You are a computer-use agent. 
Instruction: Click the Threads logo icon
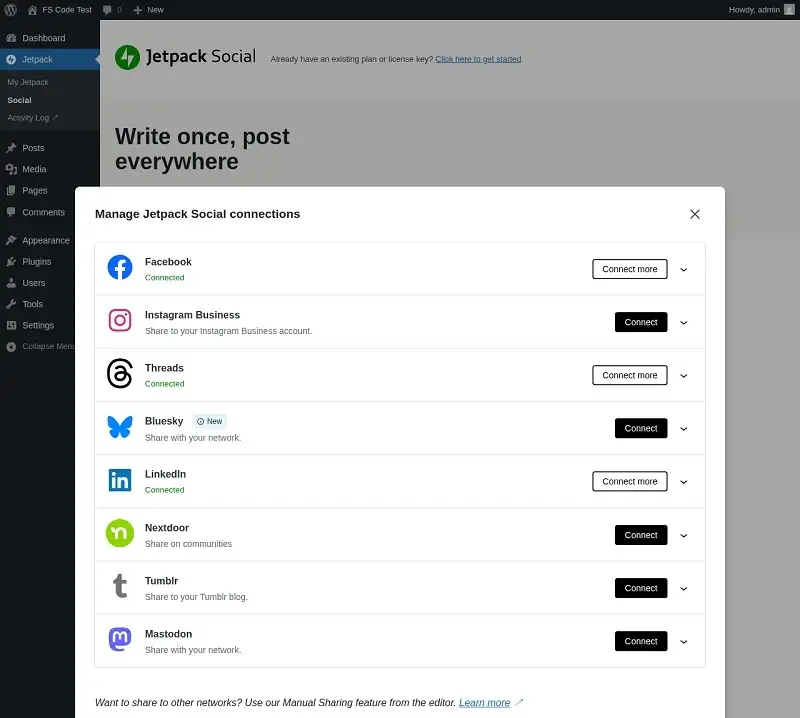tap(120, 374)
